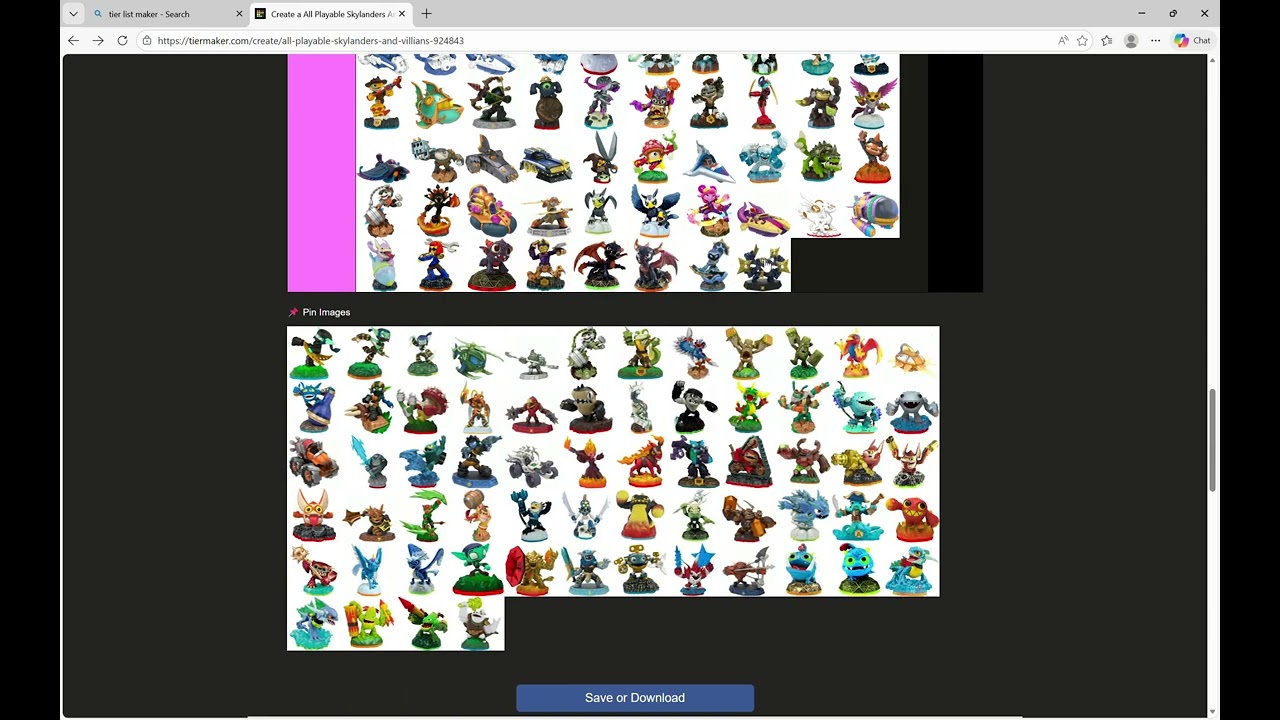1280x720 pixels.
Task: Open the Favorites list icon
Action: pyautogui.click(x=1107, y=41)
